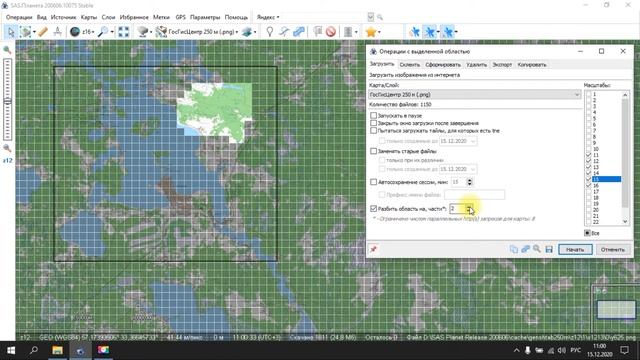Open the Карты menu
This screenshot has width=640, height=360.
[x=89, y=17]
